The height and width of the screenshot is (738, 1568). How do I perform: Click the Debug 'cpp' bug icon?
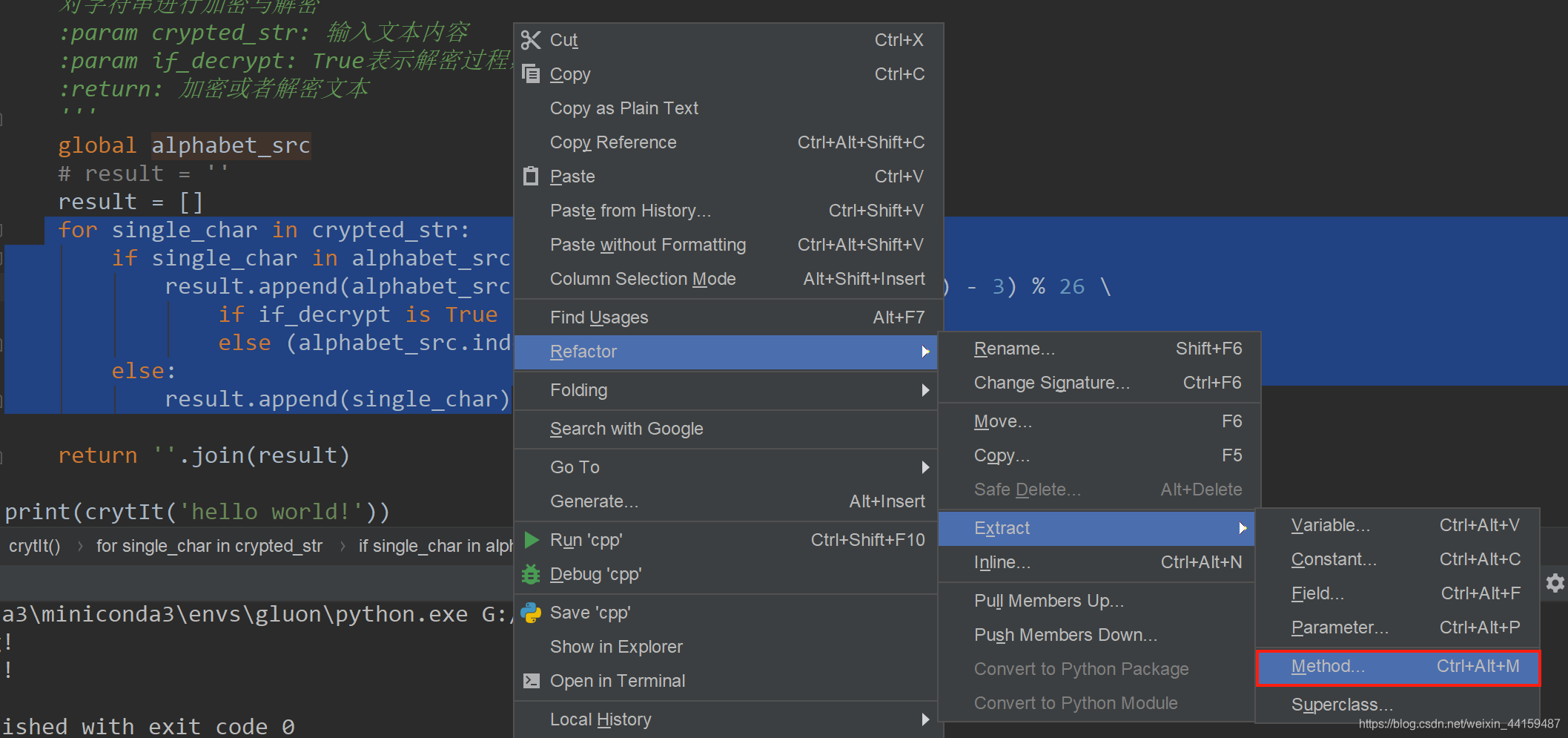tap(531, 574)
